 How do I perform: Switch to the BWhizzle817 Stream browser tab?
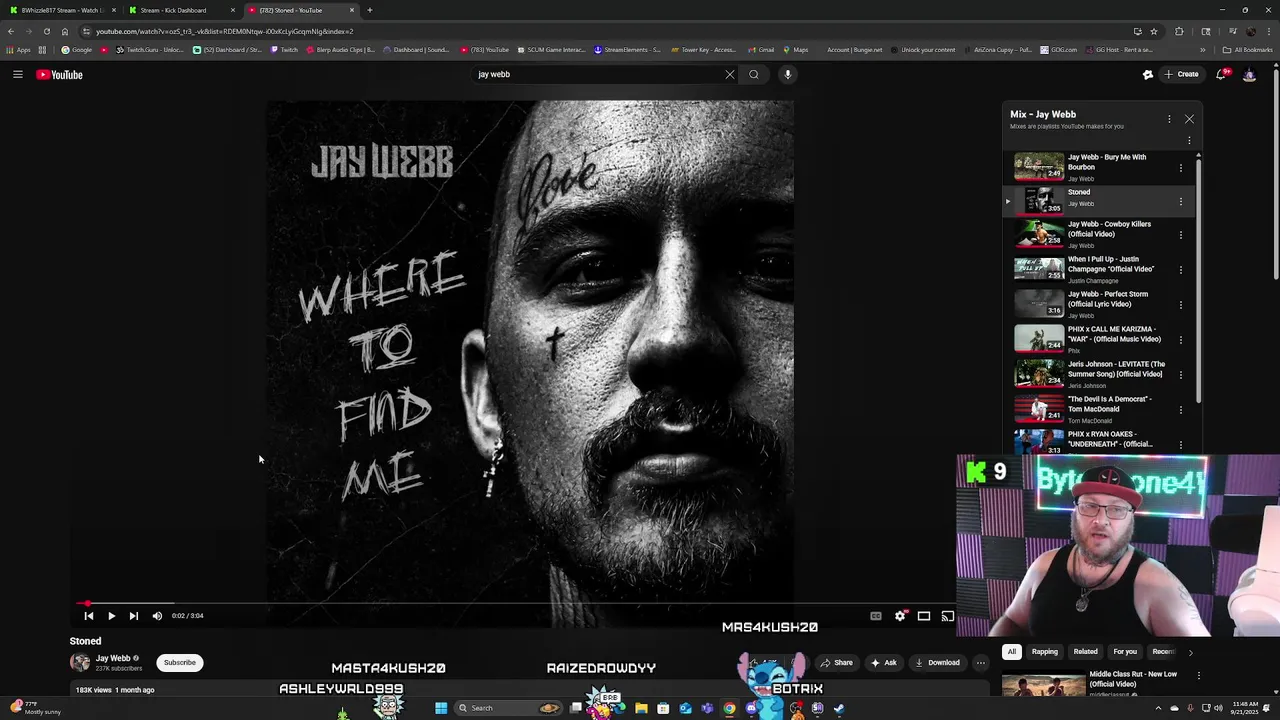tap(63, 10)
